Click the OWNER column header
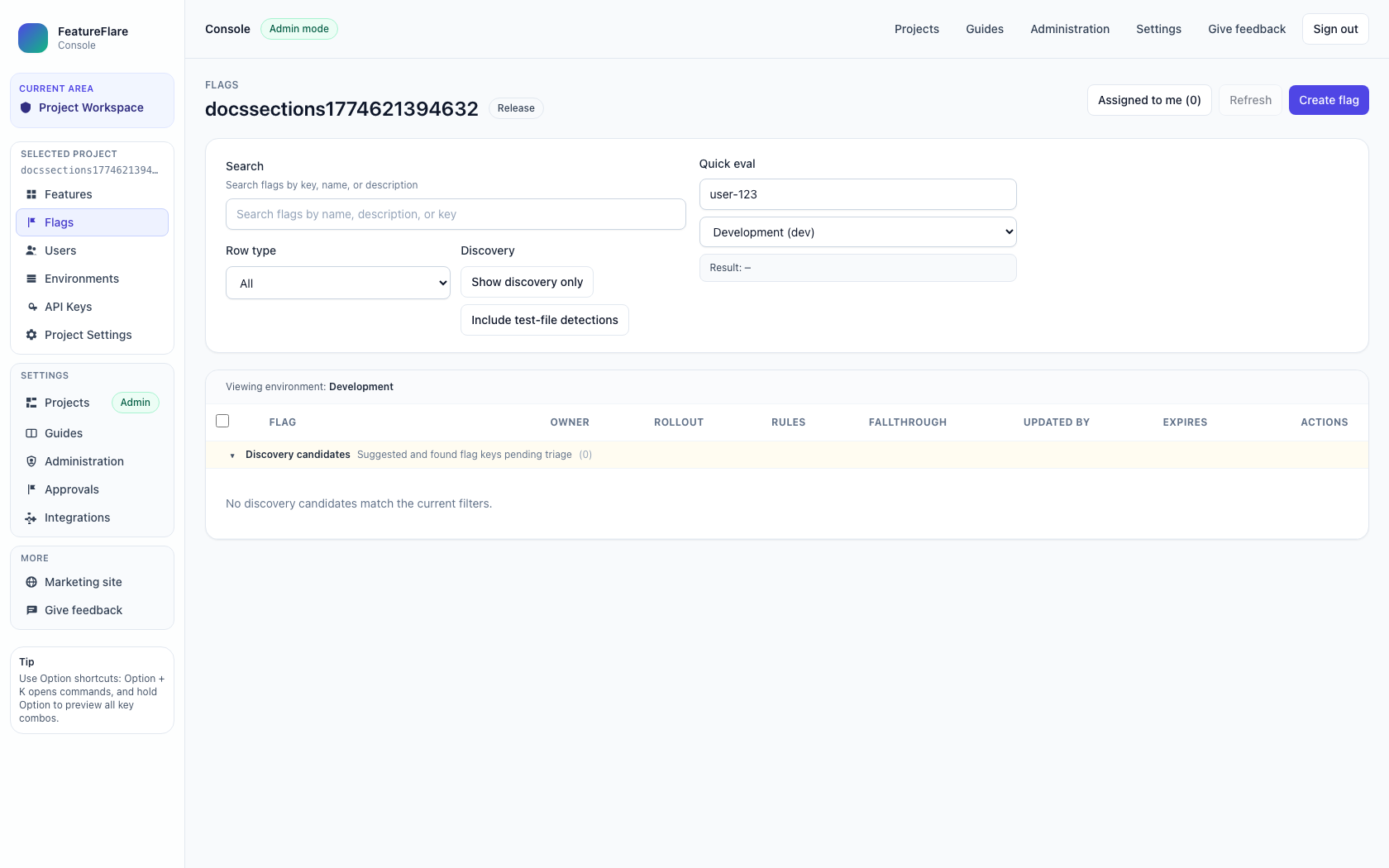This screenshot has height=868, width=1389. point(570,422)
